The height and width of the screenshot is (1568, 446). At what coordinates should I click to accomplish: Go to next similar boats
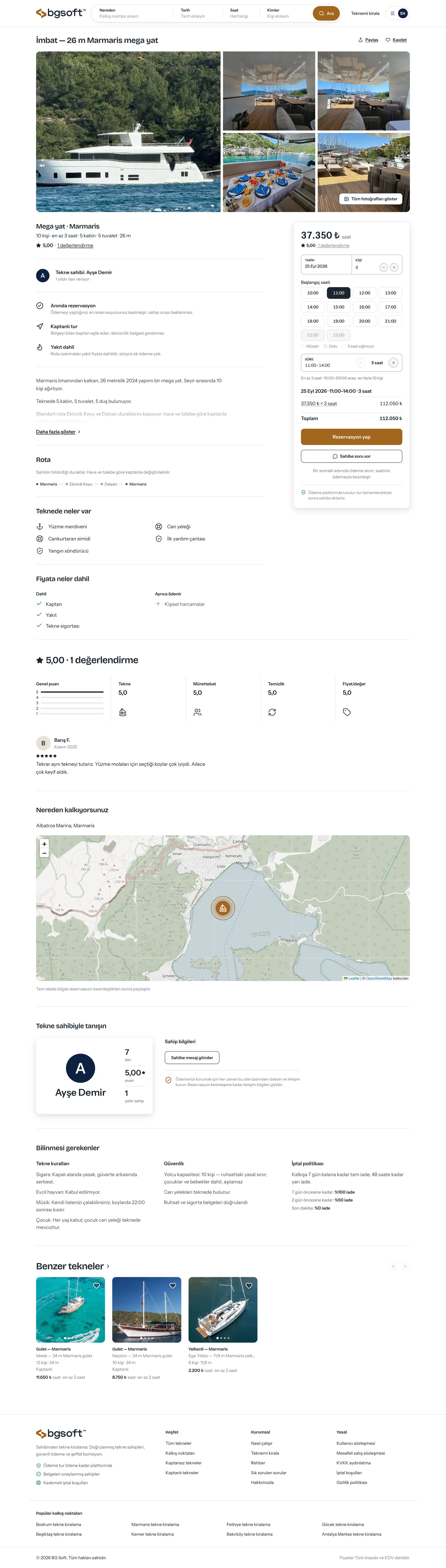[405, 1267]
